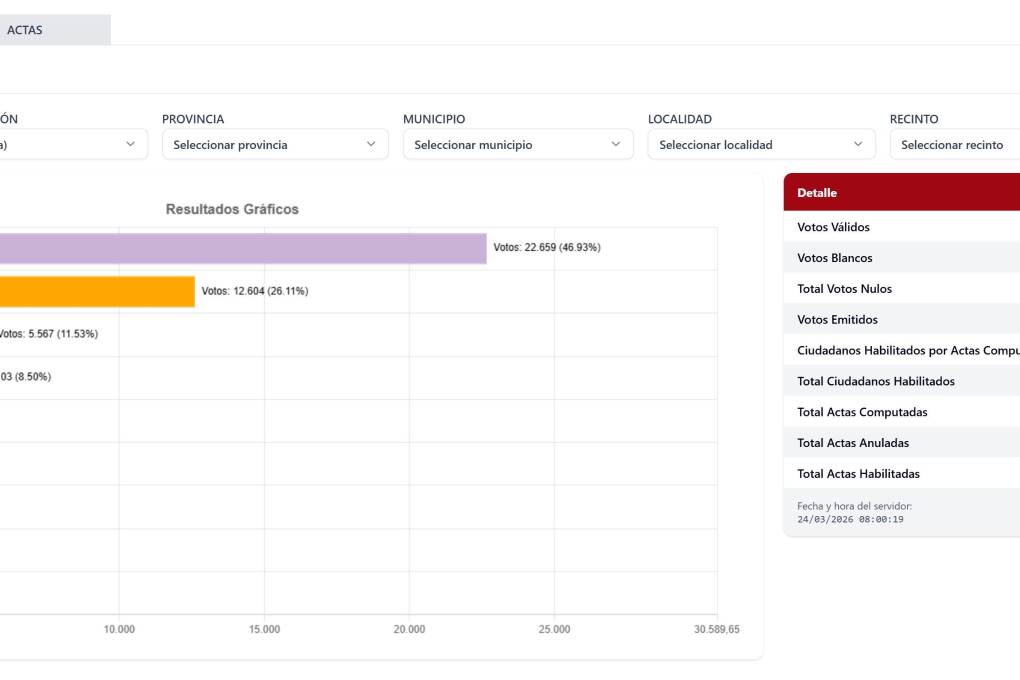Select the Total Actas Anuladas row
The width and height of the screenshot is (1020, 680).
point(900,443)
